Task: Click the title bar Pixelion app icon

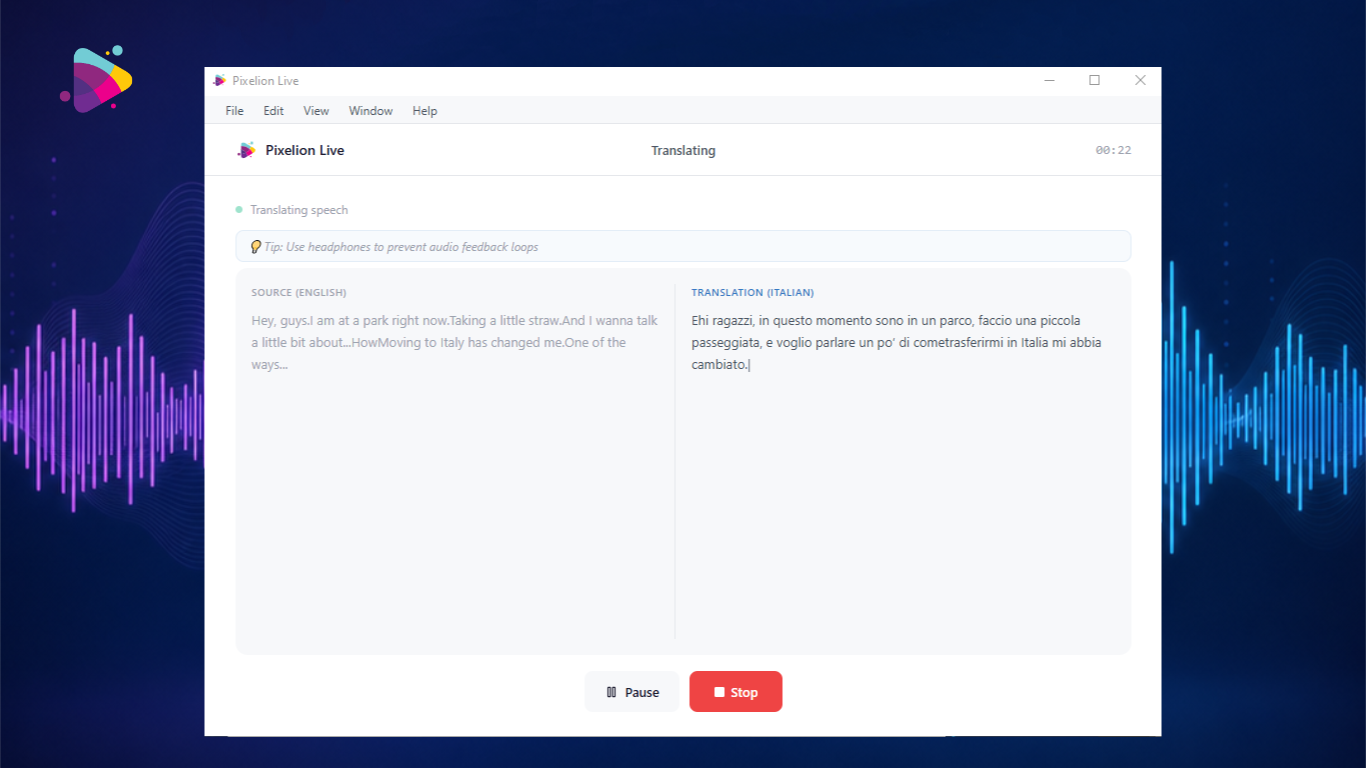Action: coord(220,81)
